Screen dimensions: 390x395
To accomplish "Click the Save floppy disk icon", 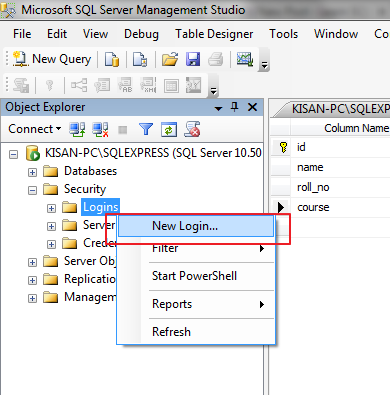I will 193,60.
